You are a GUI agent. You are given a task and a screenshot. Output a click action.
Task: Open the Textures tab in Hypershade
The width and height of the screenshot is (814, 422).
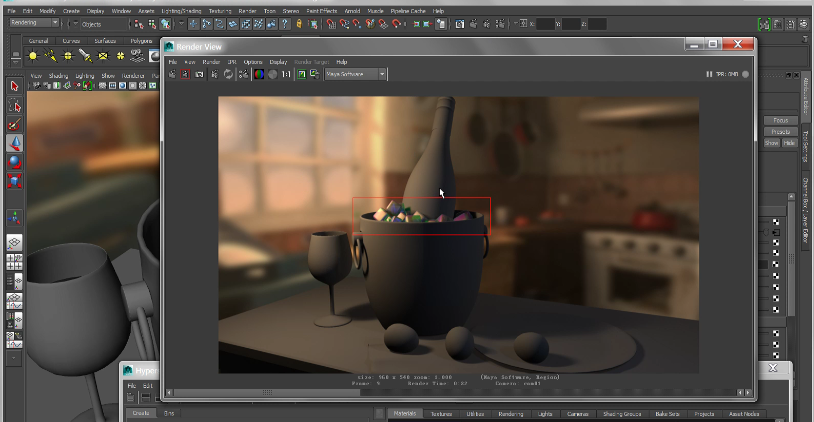441,414
